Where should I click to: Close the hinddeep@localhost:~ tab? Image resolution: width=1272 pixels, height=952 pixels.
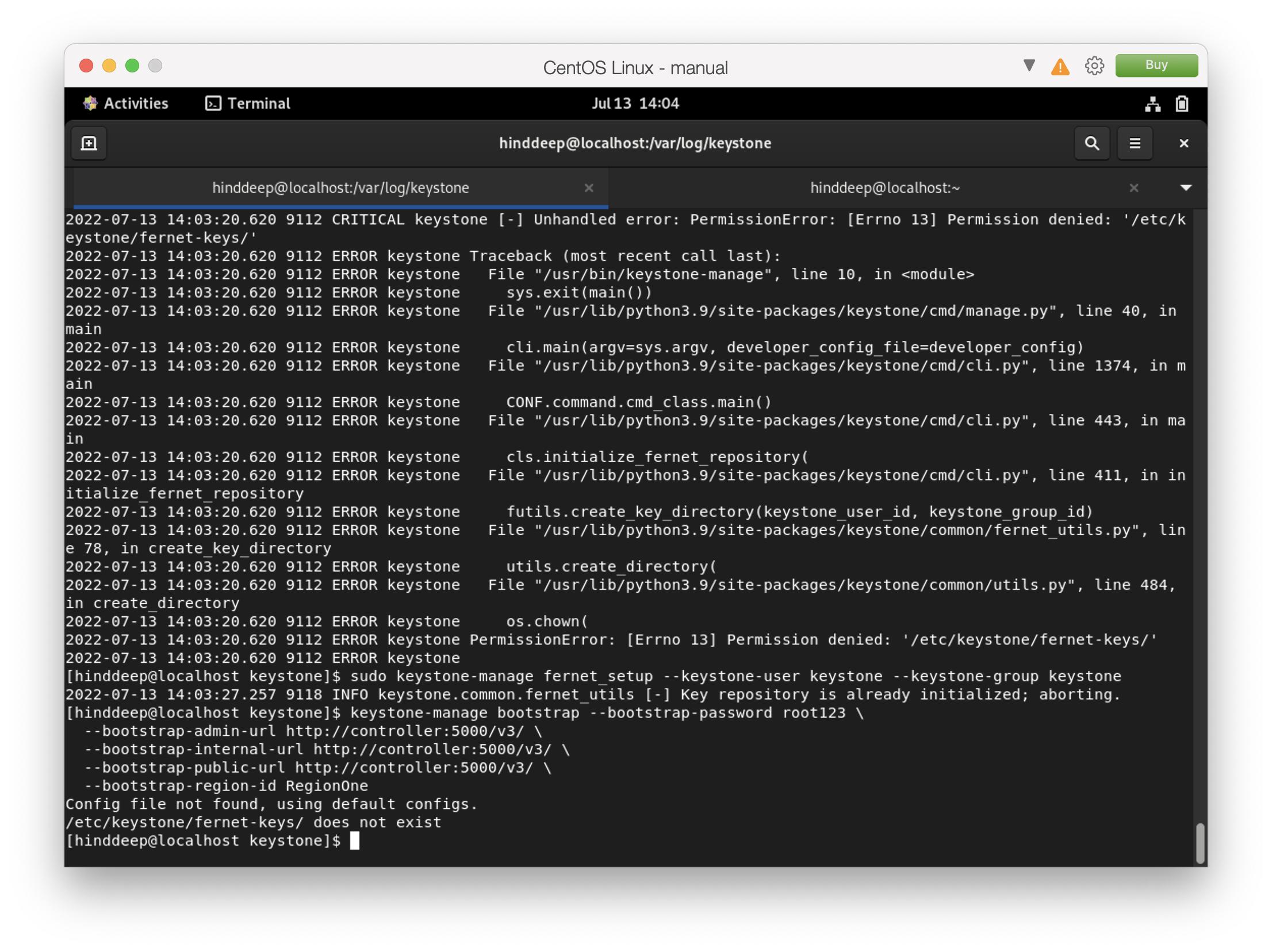click(1133, 188)
